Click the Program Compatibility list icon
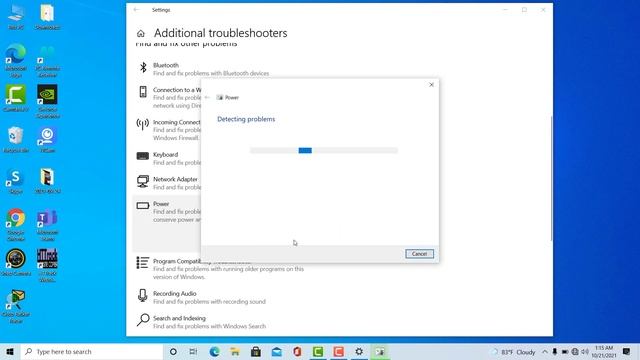 pyautogui.click(x=142, y=262)
